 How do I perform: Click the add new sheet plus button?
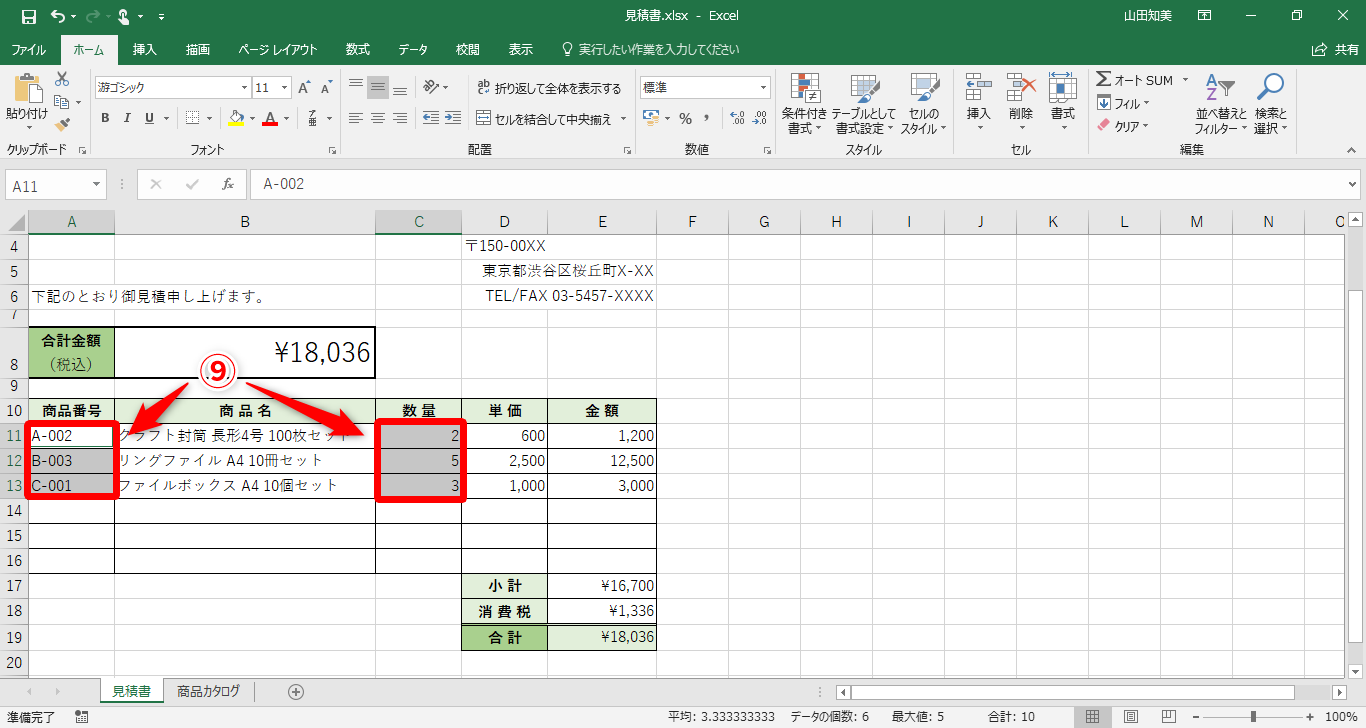295,691
